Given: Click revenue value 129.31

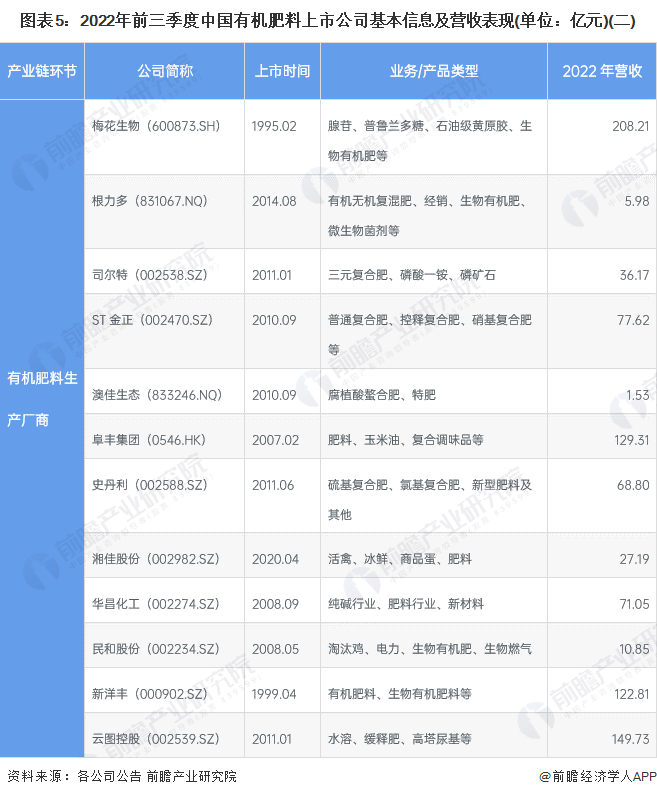Looking at the screenshot, I should point(632,440).
